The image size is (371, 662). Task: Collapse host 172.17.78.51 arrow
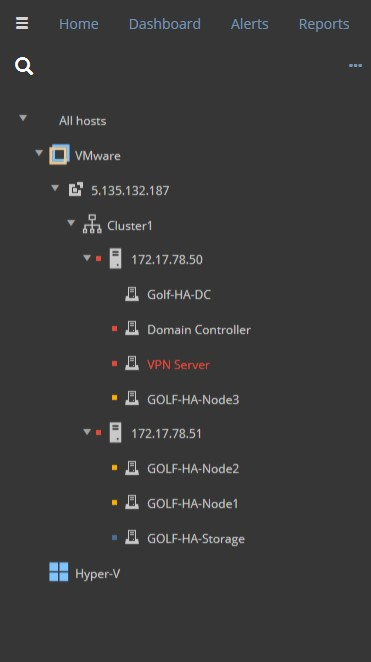pyautogui.click(x=87, y=432)
